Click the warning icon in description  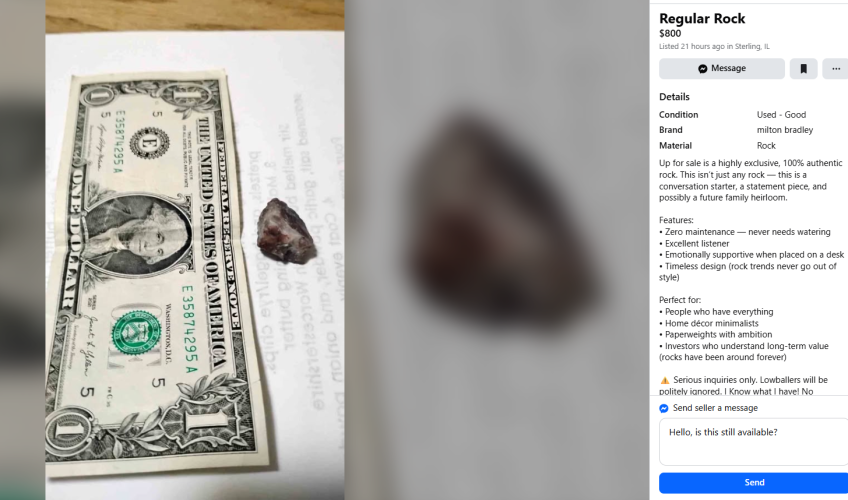click(665, 380)
